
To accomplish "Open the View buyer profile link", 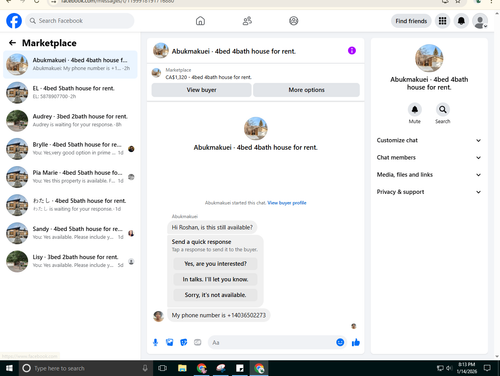I will tap(287, 203).
